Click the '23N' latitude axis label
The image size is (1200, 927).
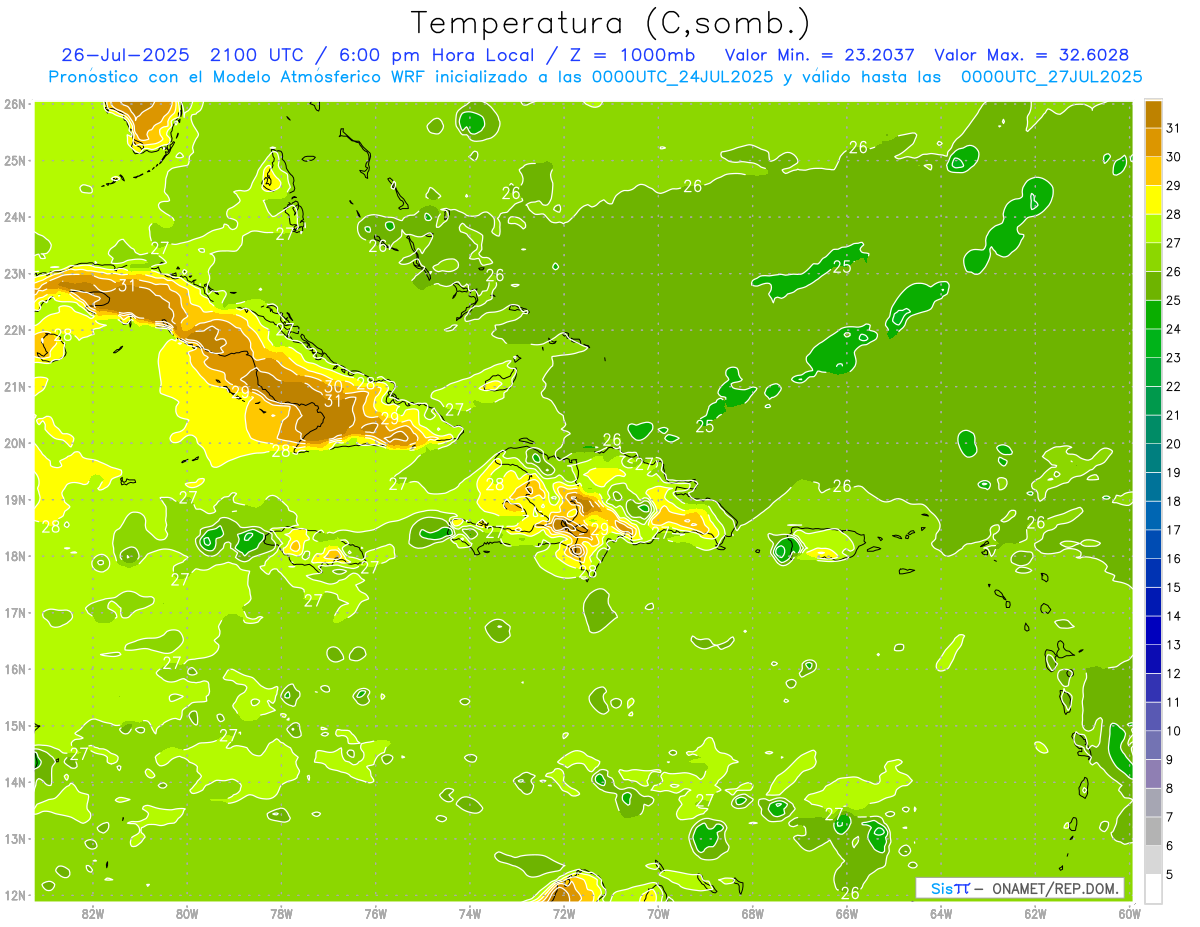click(x=14, y=273)
